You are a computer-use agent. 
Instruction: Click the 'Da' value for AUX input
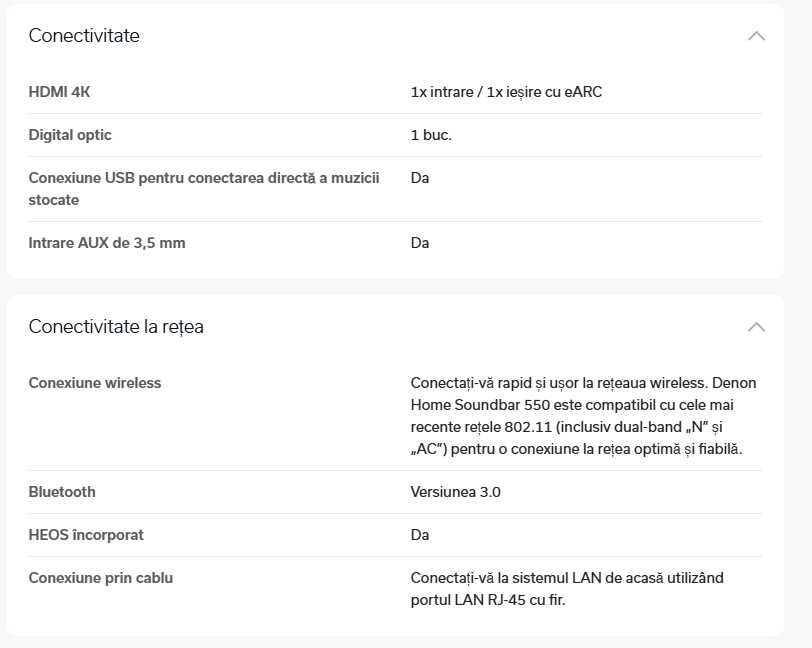point(420,243)
